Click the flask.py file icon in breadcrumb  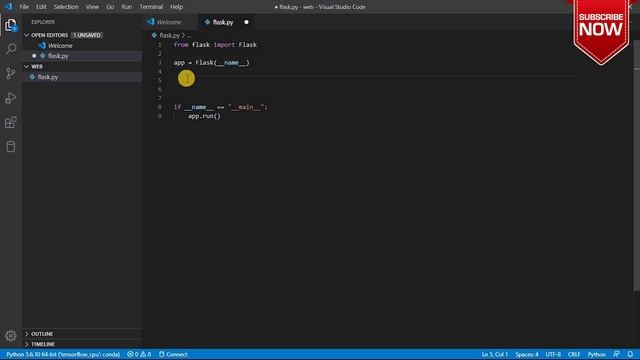(154, 35)
